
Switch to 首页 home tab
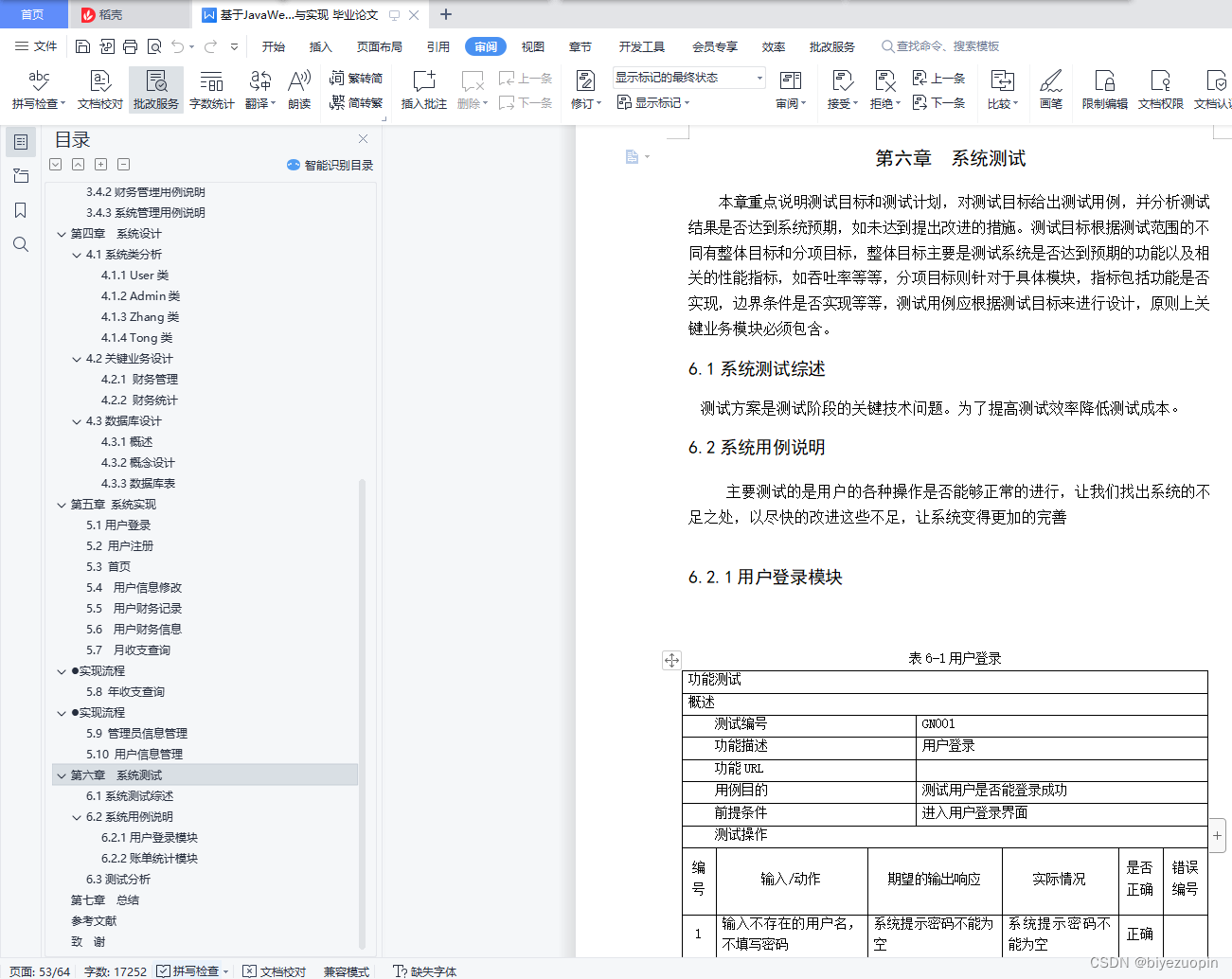[32, 14]
